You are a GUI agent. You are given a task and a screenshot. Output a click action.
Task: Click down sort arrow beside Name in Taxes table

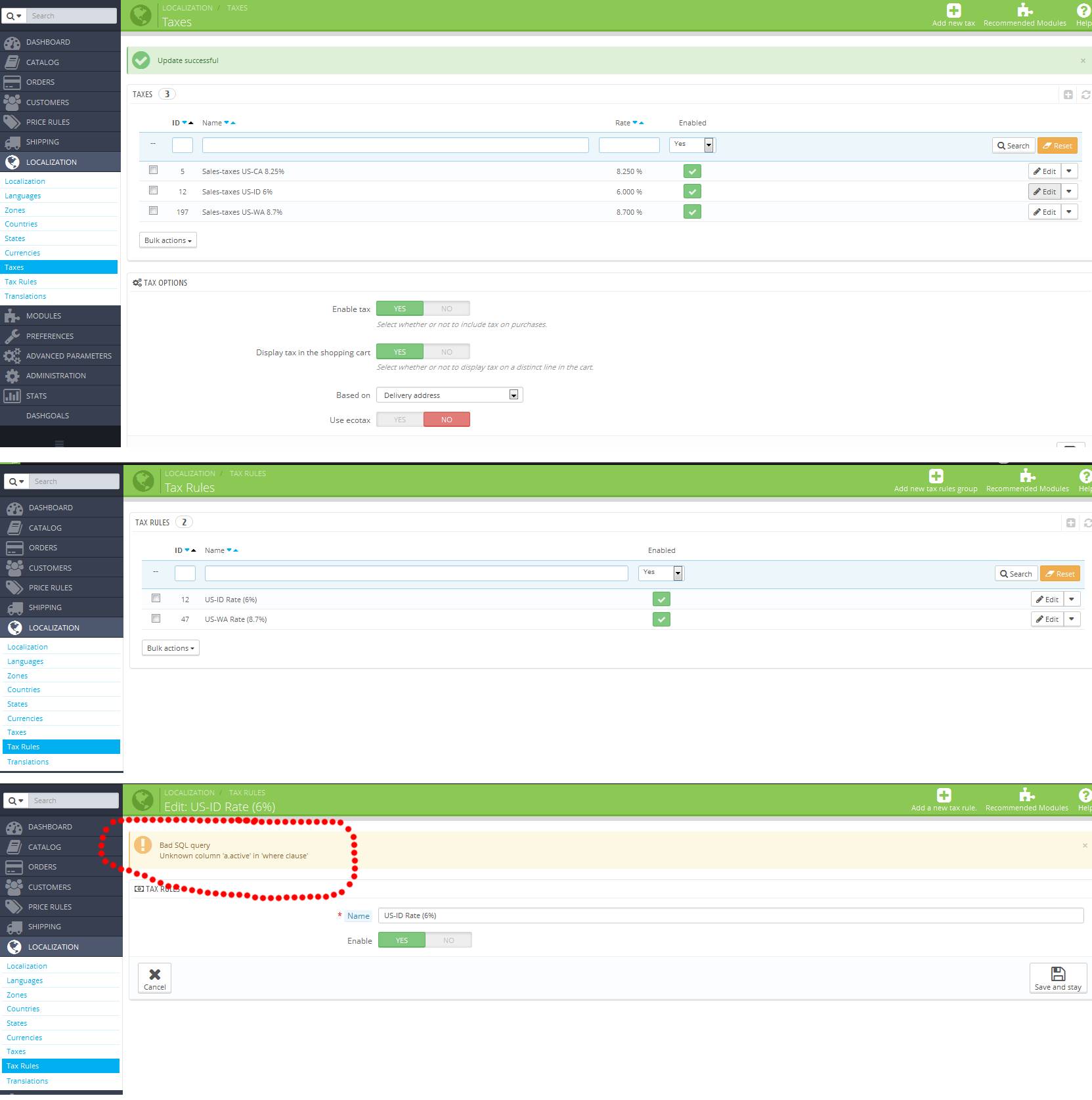click(227, 123)
